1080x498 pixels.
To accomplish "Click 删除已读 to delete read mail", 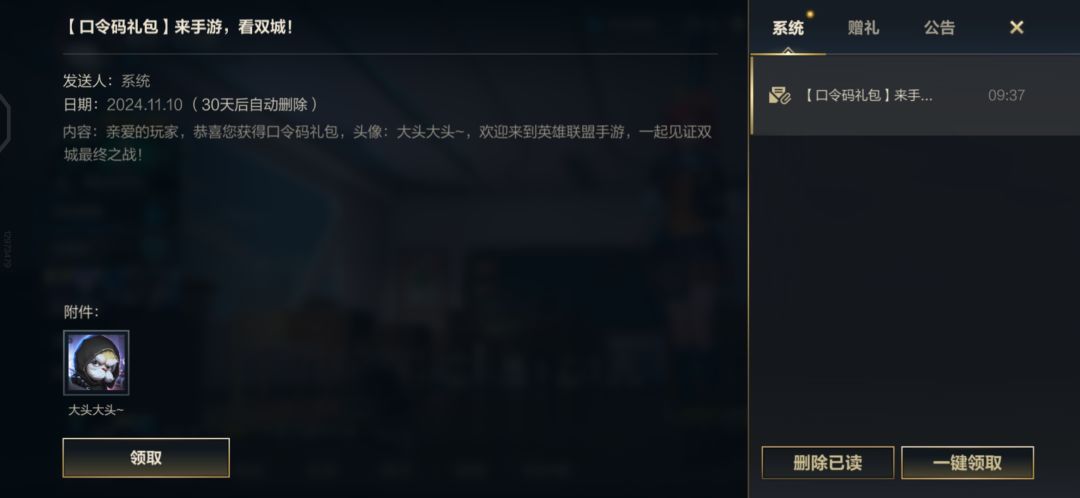I will pos(827,463).
